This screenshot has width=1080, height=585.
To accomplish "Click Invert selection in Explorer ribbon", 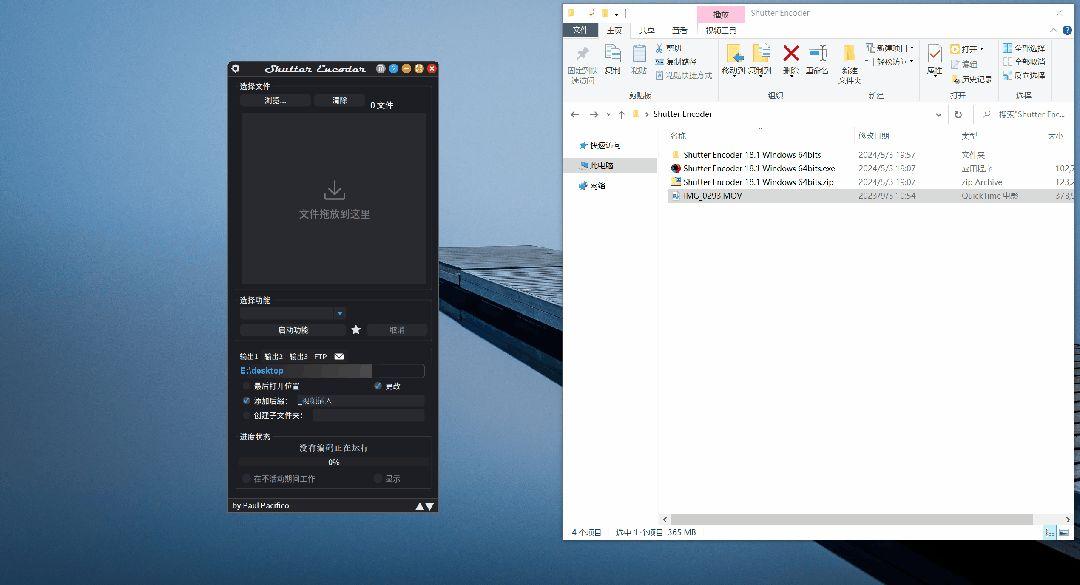I will pyautogui.click(x=1024, y=75).
